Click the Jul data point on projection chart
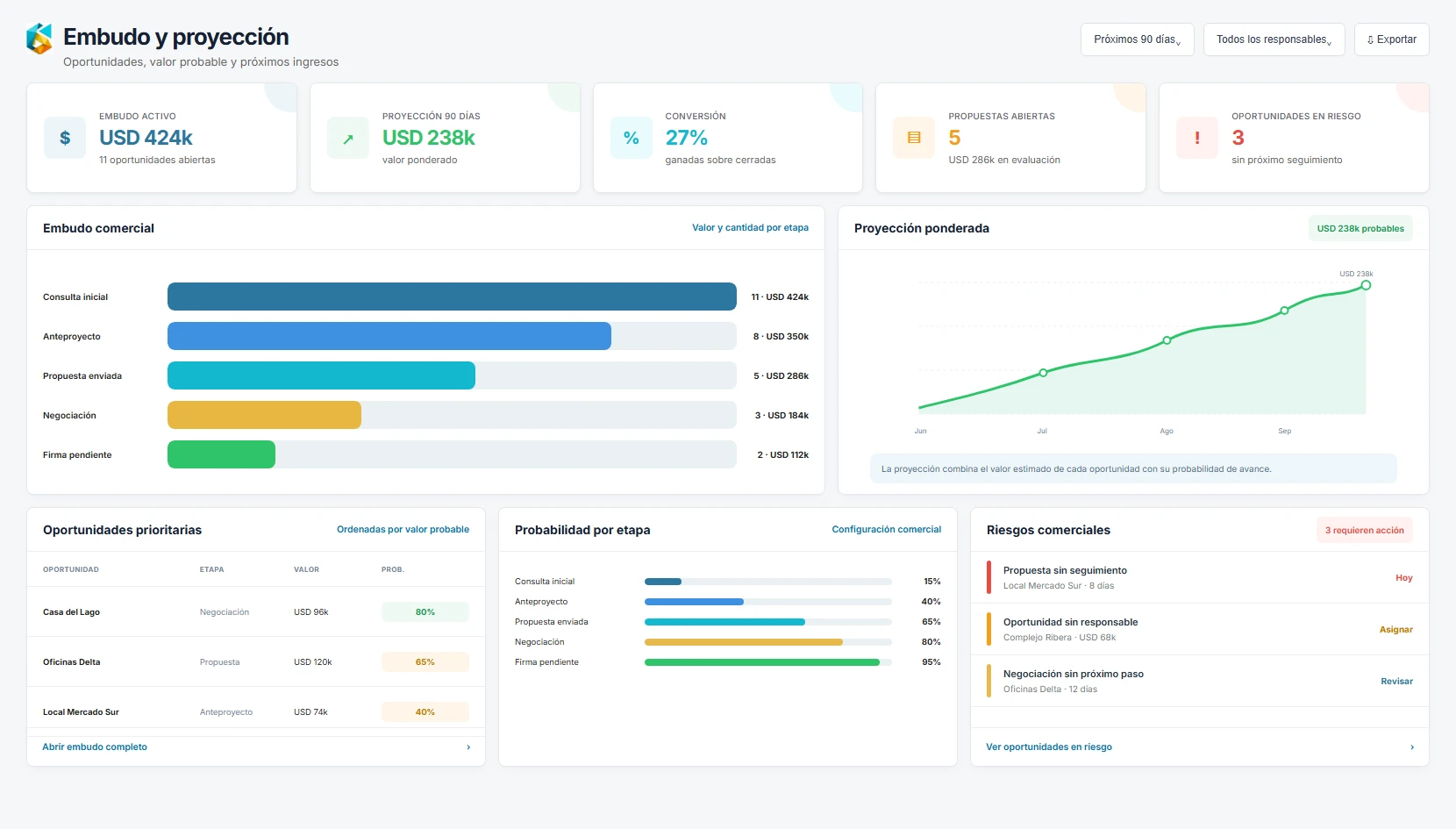The height and width of the screenshot is (829, 1456). tap(1043, 373)
